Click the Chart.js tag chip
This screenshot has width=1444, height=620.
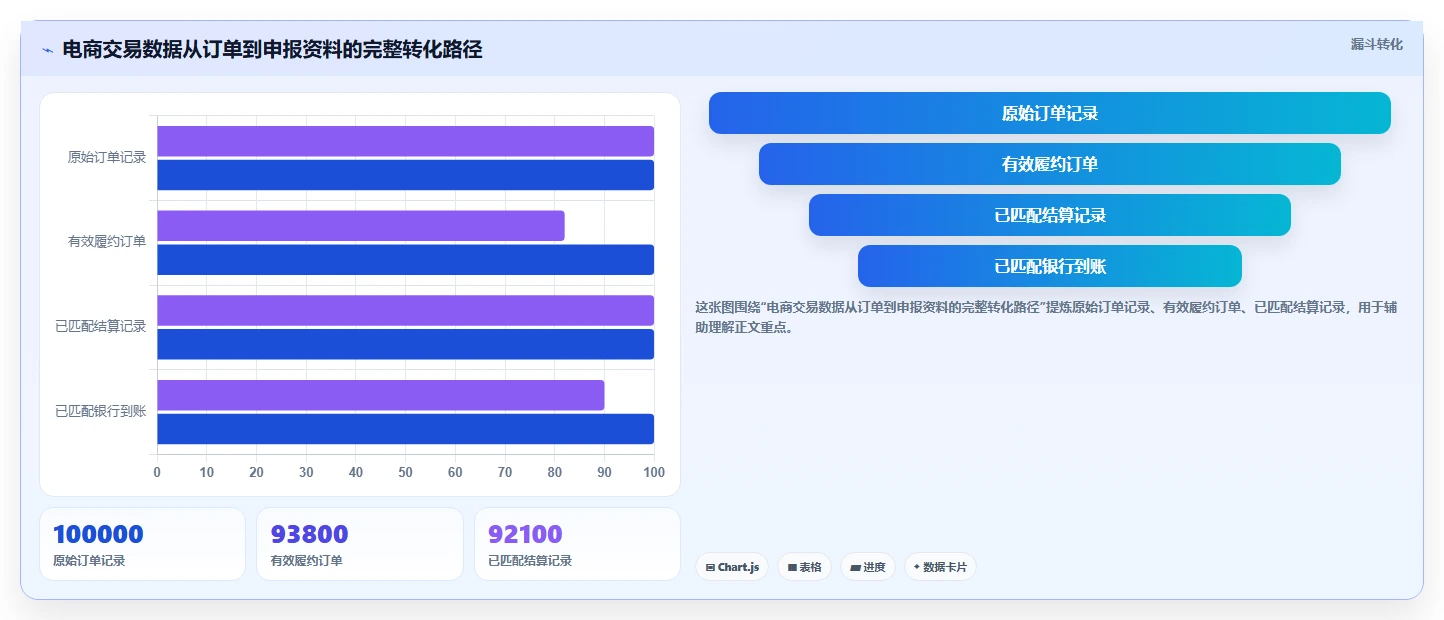pyautogui.click(x=732, y=567)
